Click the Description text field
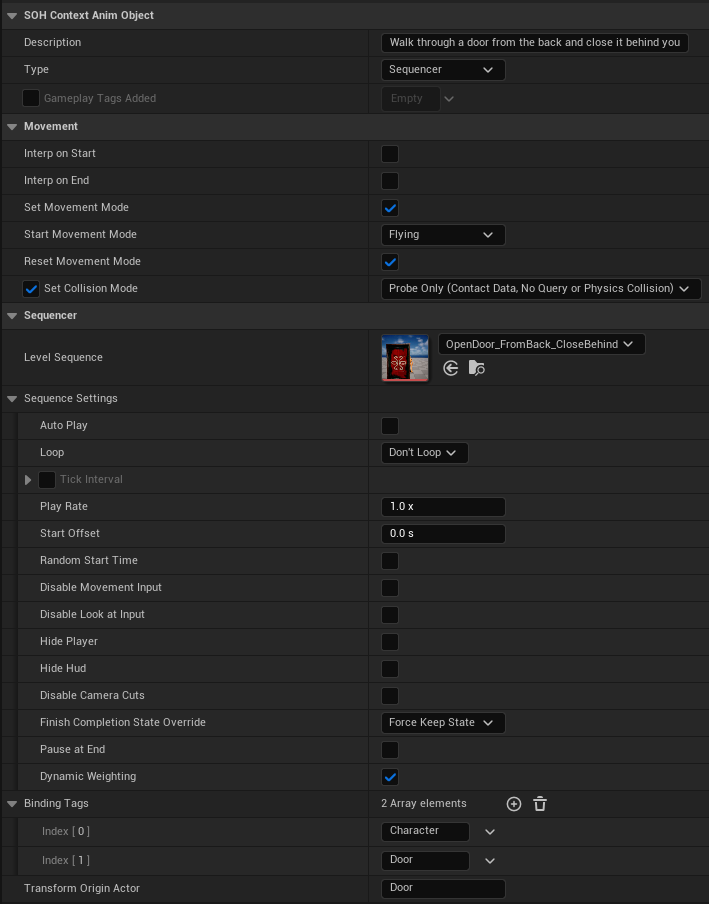The image size is (709, 904). pos(534,43)
